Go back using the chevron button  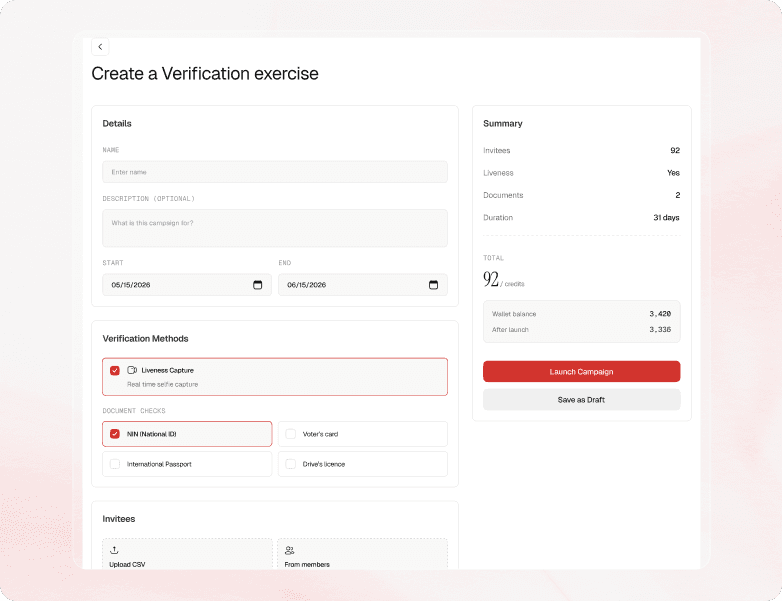click(x=100, y=47)
